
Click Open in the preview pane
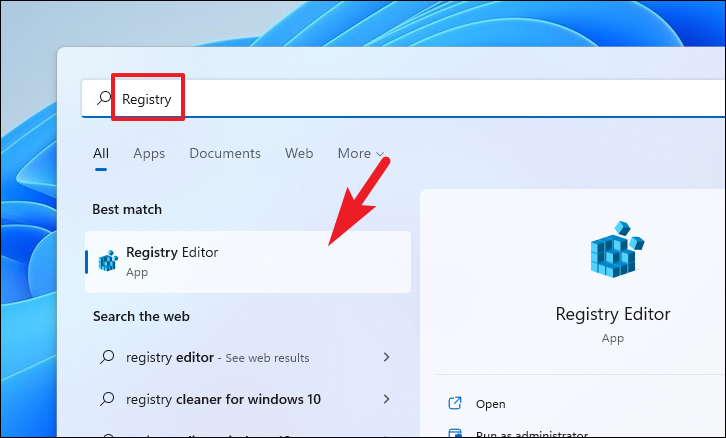(490, 404)
